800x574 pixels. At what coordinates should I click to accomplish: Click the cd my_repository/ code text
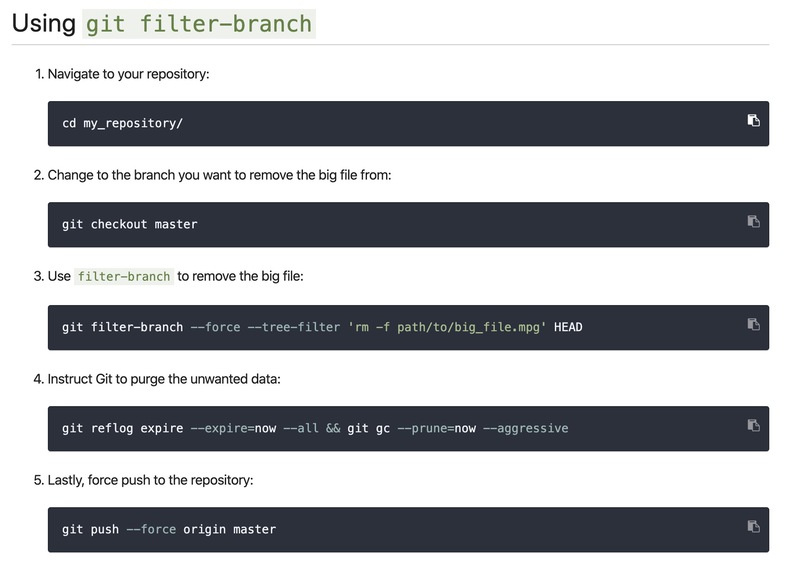(x=122, y=123)
